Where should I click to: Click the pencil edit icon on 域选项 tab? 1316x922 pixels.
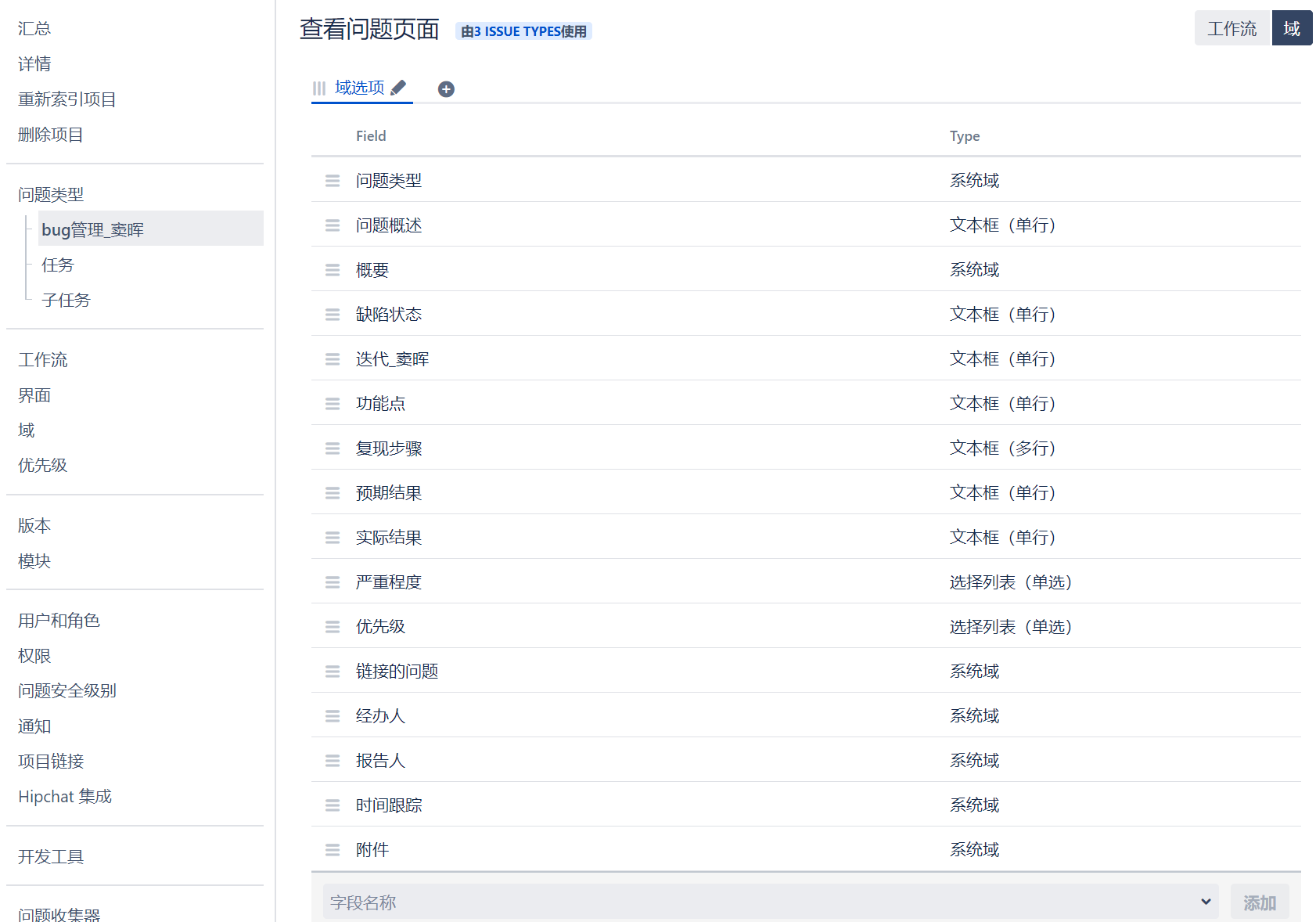(398, 88)
